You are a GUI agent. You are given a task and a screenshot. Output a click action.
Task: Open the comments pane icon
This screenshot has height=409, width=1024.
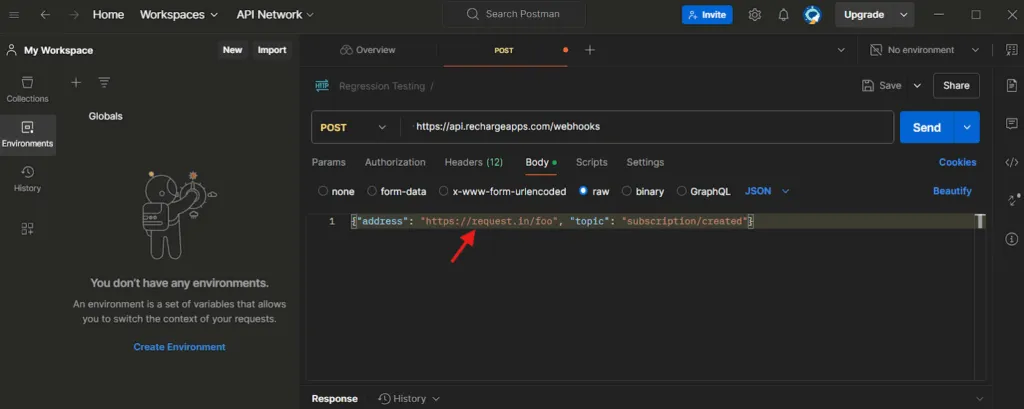(x=1012, y=123)
